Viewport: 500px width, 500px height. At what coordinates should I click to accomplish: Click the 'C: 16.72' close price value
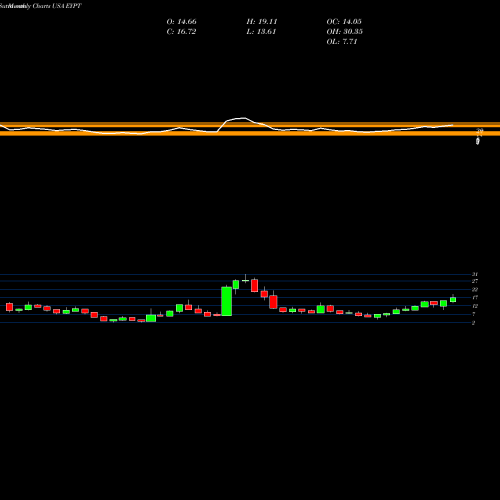(x=181, y=32)
